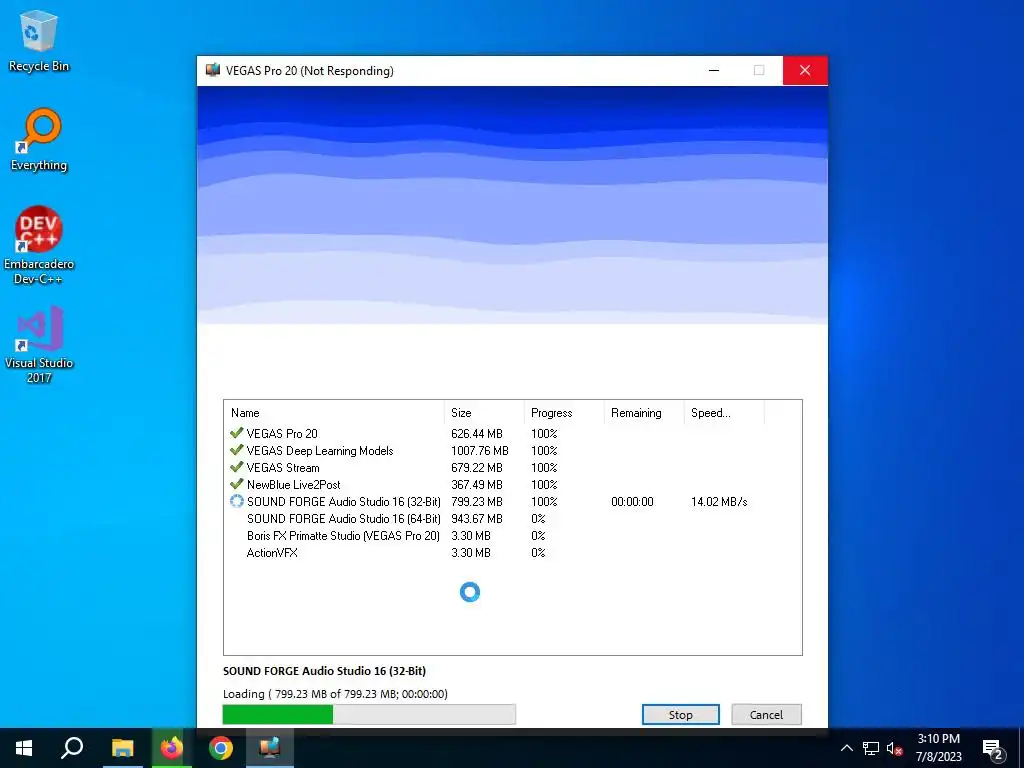
Task: Click the 14.02 MB/s speed value
Action: pyautogui.click(x=719, y=502)
